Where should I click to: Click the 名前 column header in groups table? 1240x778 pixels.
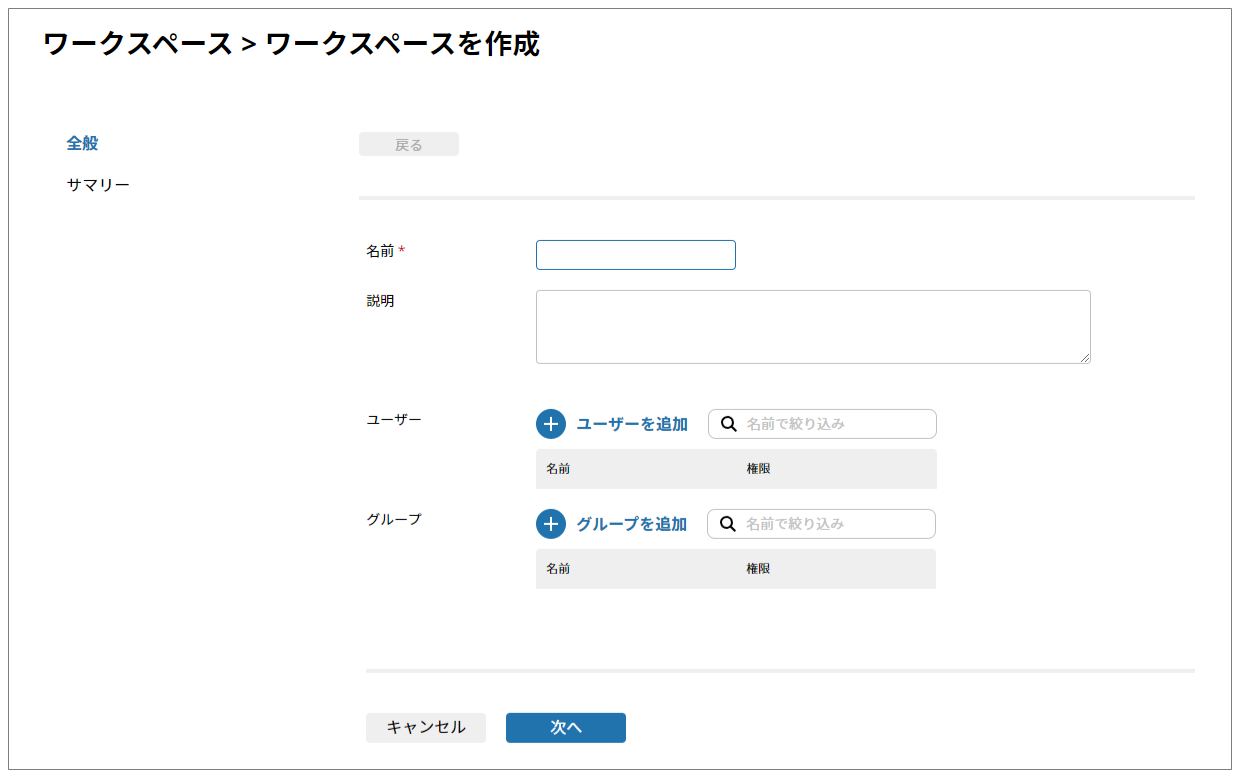558,569
